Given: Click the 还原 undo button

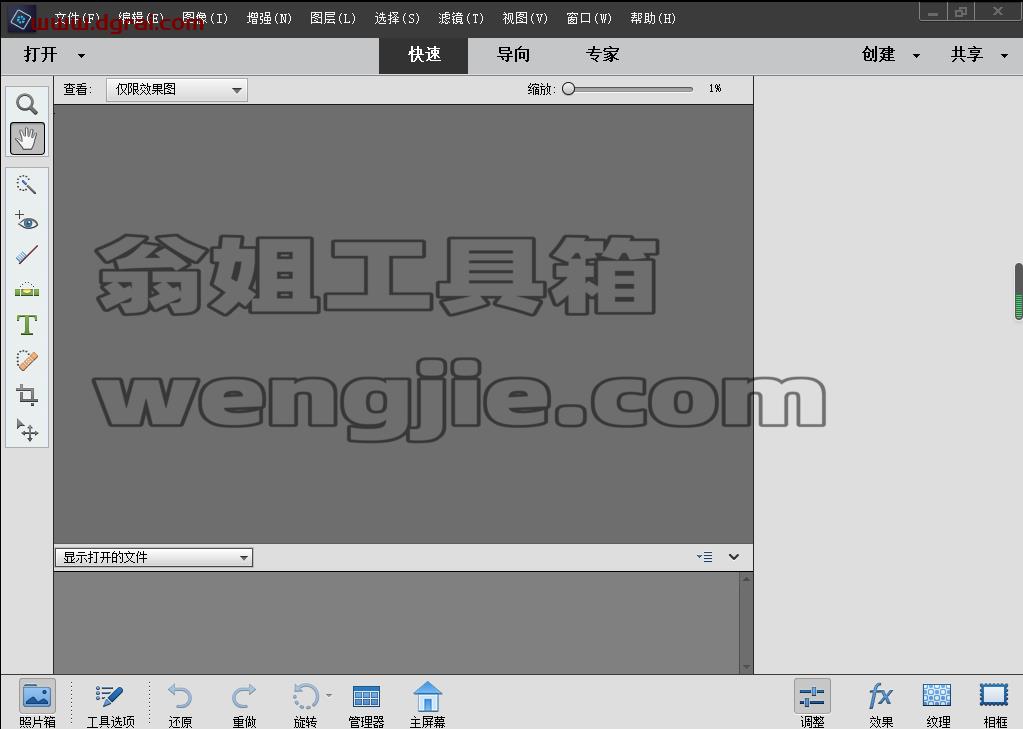Looking at the screenshot, I should [x=180, y=705].
